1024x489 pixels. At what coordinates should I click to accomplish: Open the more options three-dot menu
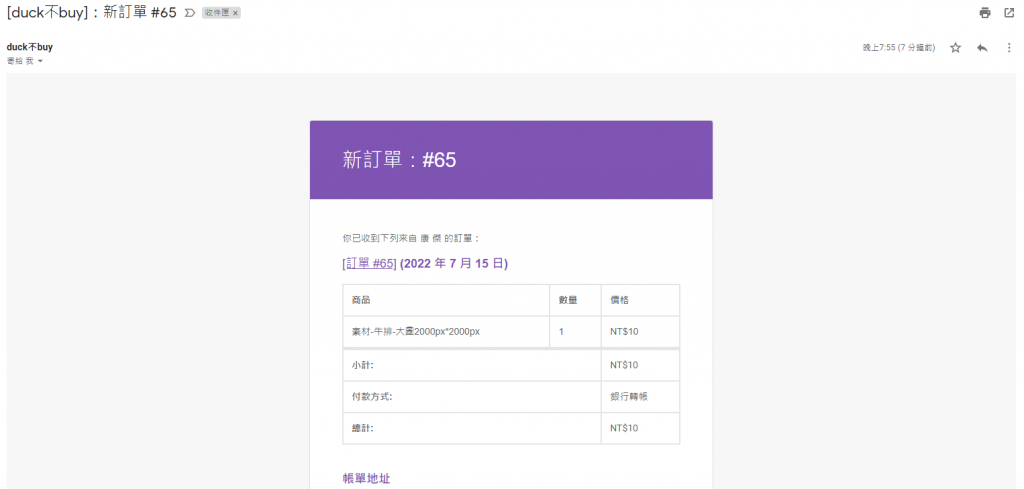[1009, 48]
